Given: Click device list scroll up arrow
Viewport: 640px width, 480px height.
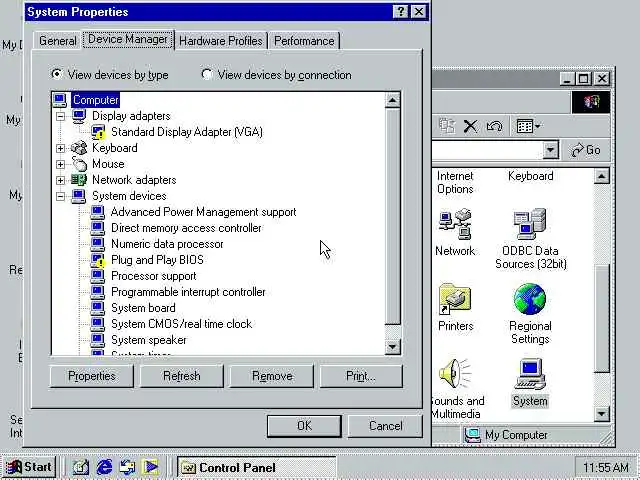Looking at the screenshot, I should pyautogui.click(x=392, y=100).
